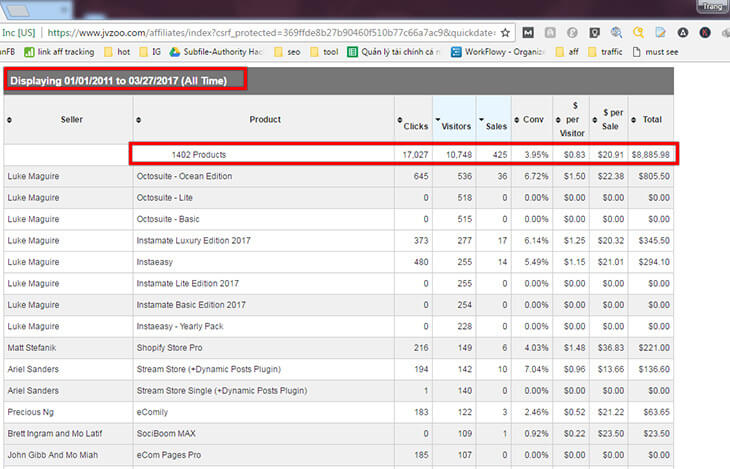Sort table by Clicks column
The width and height of the screenshot is (730, 469).
(x=413, y=120)
